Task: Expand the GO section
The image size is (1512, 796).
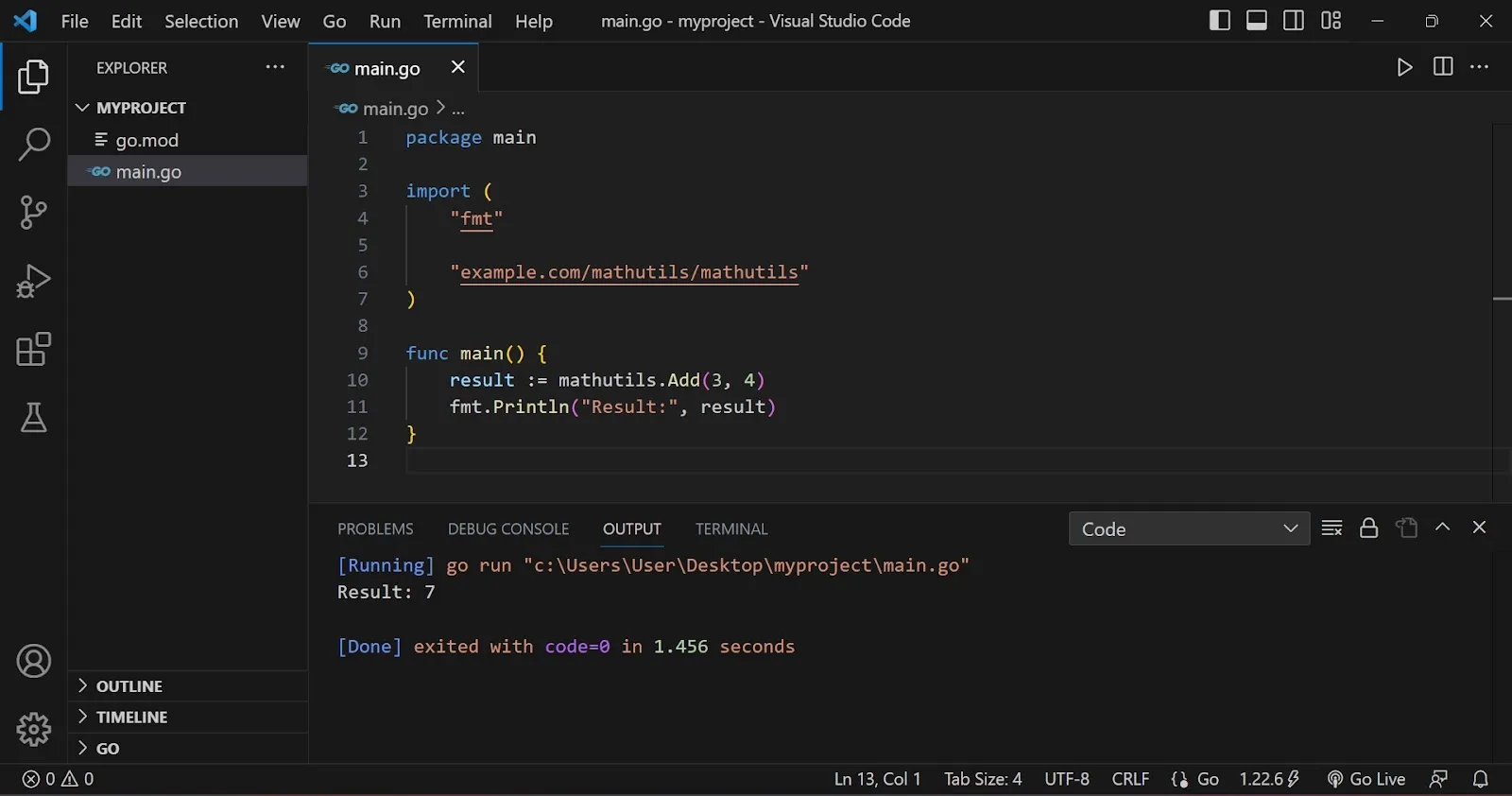Action: (187, 749)
